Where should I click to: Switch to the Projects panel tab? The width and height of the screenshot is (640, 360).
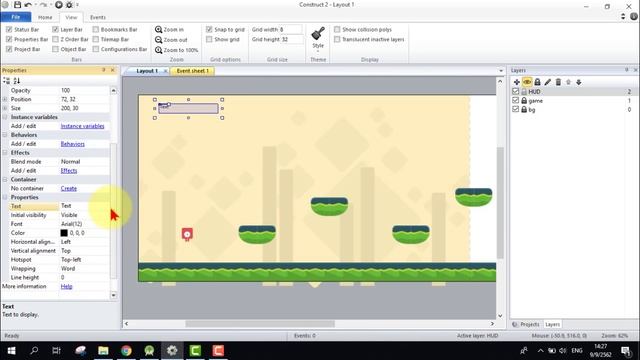527,324
